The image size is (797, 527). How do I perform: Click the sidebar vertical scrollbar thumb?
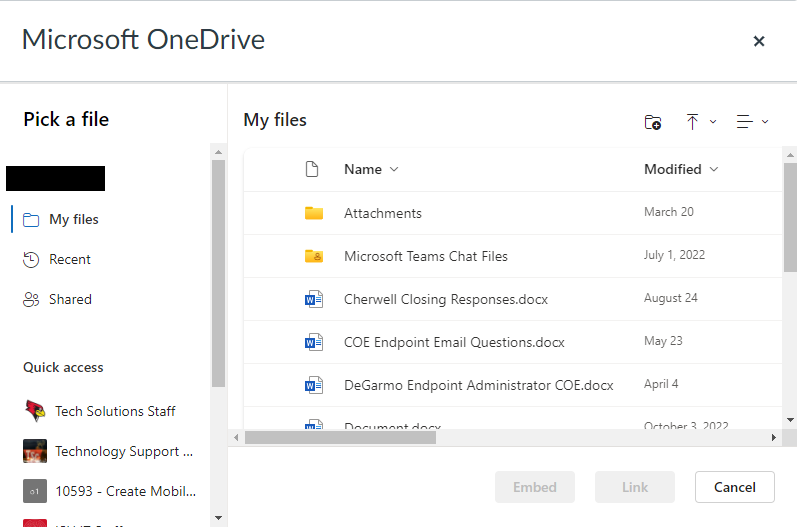[x=219, y=274]
